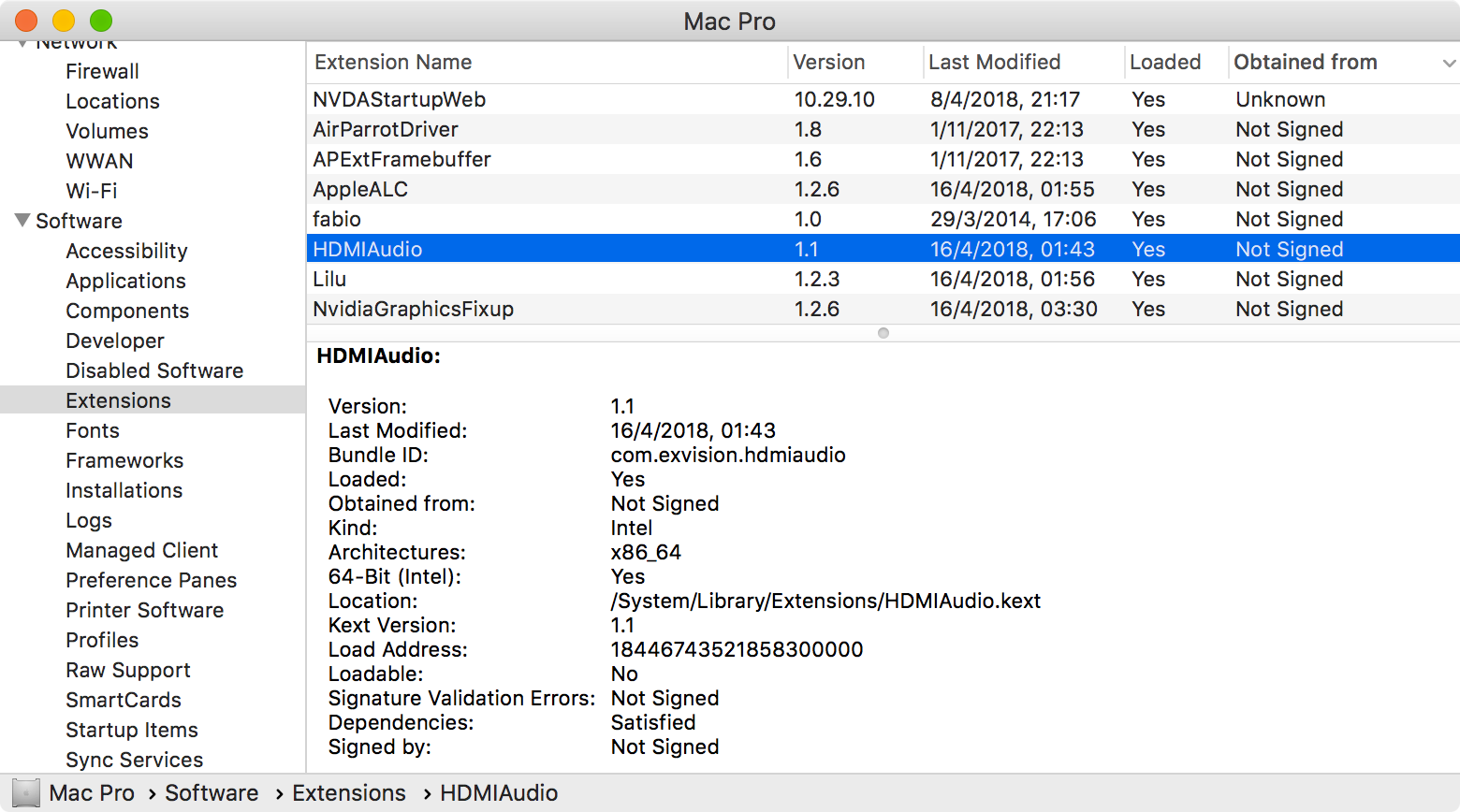
Task: Click the HDMIAudio: details heading
Action: pos(378,355)
